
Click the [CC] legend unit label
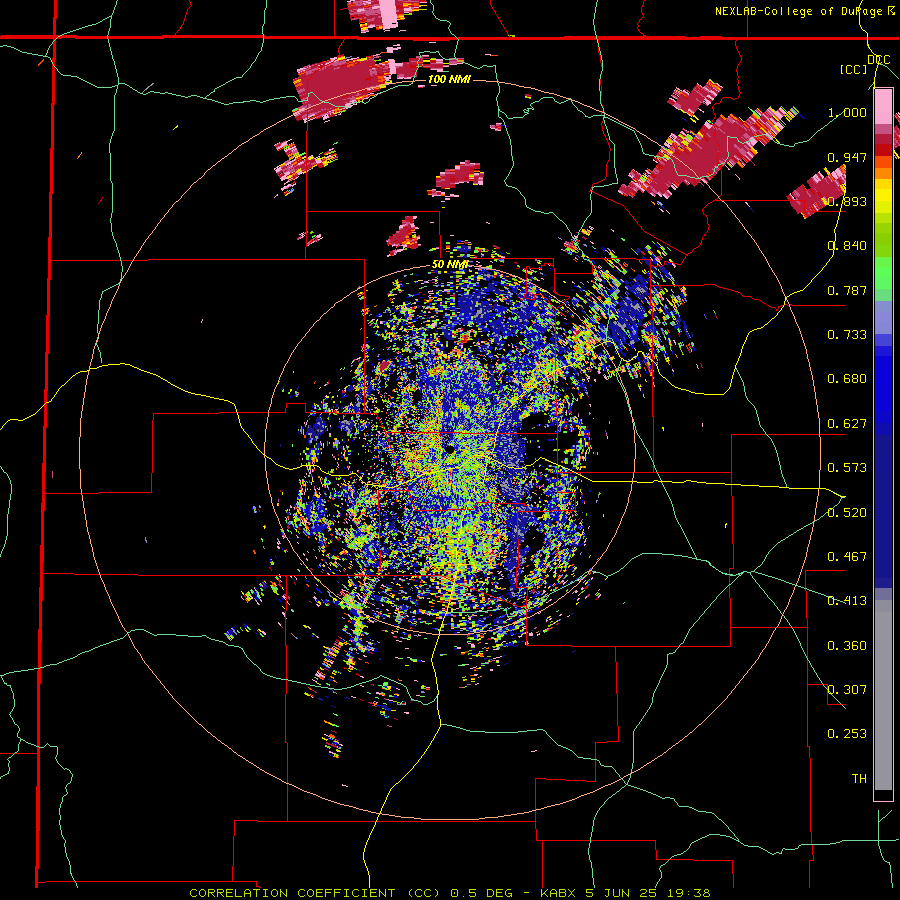coord(854,69)
